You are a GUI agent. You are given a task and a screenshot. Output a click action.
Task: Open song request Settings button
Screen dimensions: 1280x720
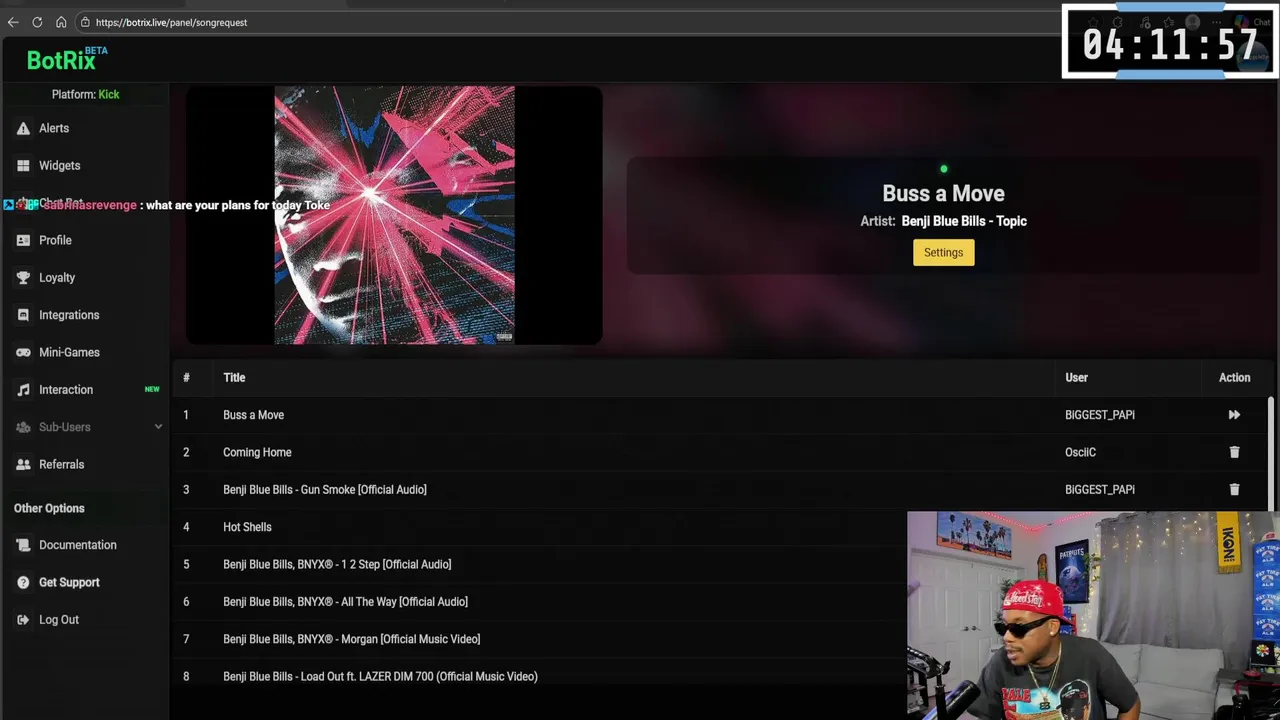[x=943, y=252]
